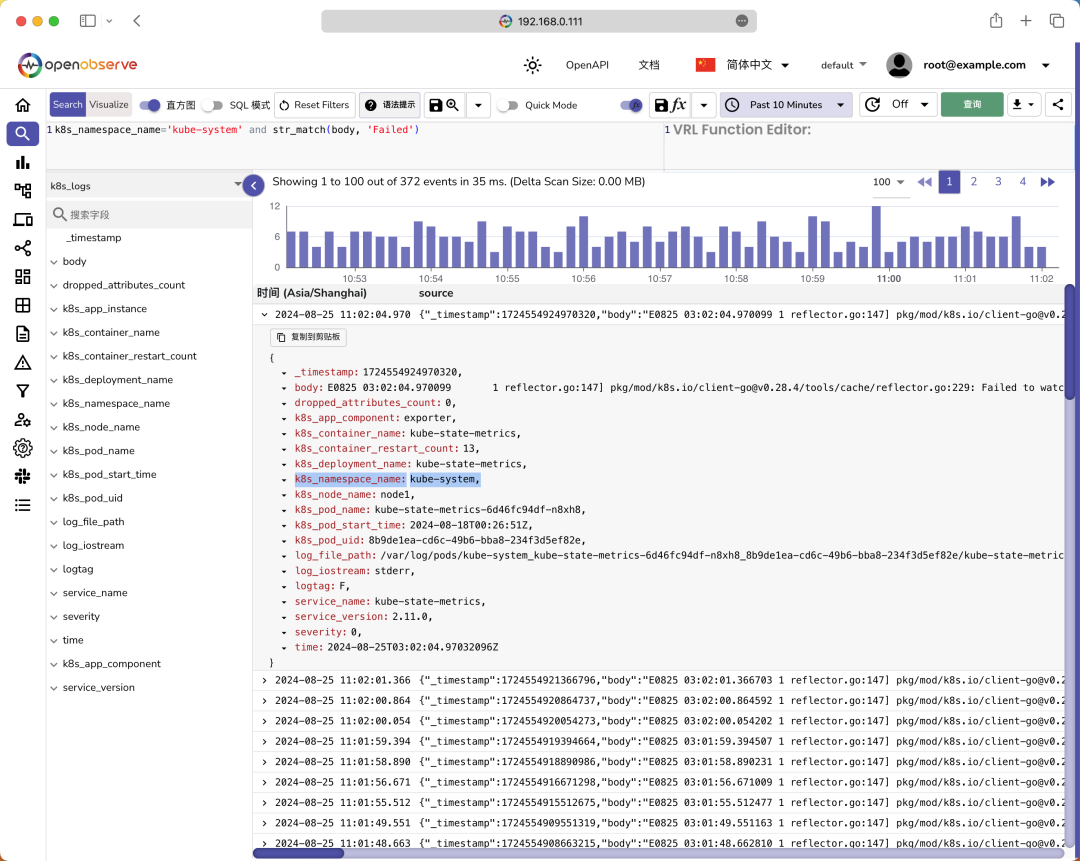Open the Metrics bar-chart sidebar icon
Viewport: 1080px width, 861px height.
23,163
